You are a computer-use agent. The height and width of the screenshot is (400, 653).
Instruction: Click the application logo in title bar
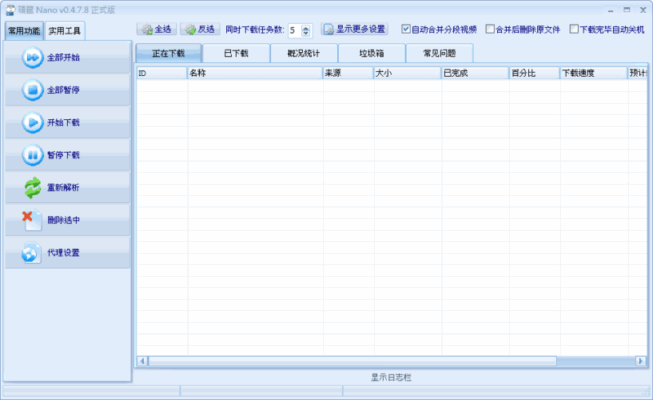[10, 10]
